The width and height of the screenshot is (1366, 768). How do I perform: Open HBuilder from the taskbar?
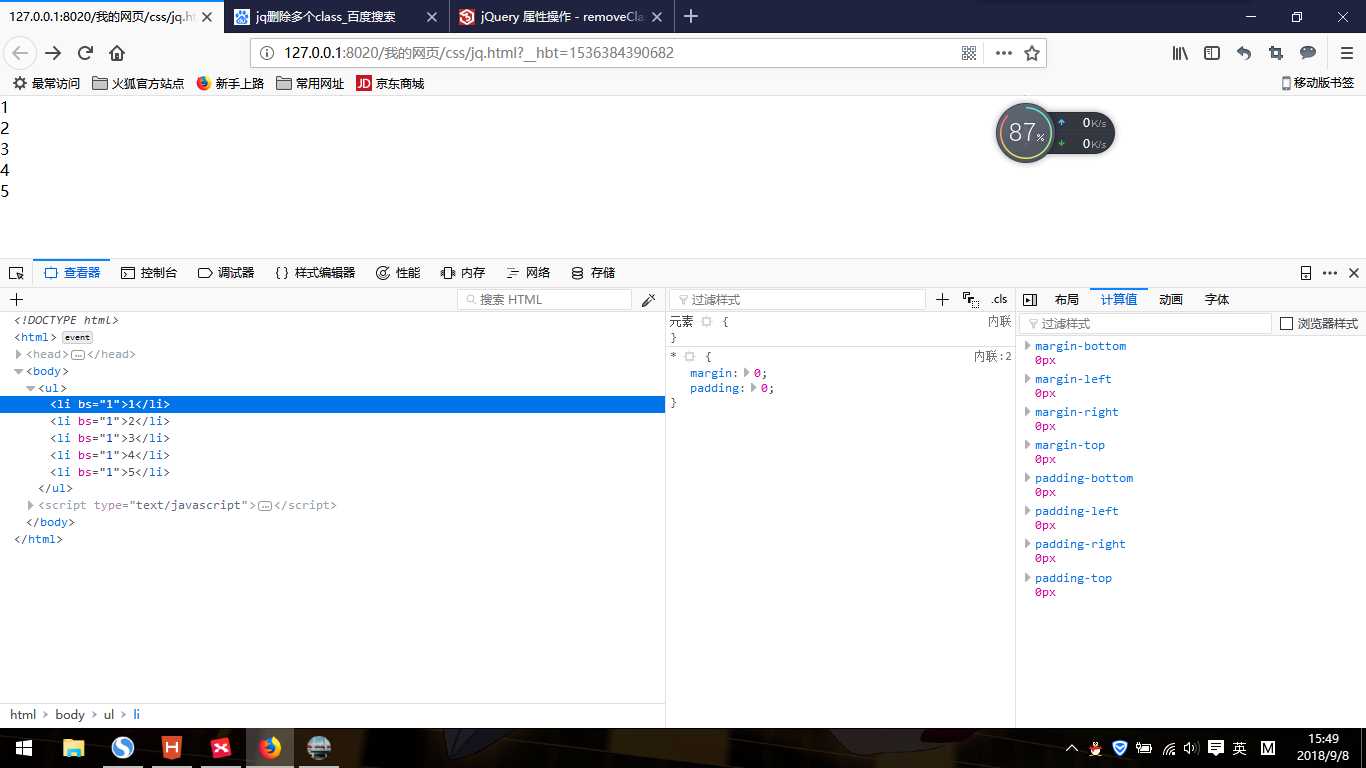point(172,748)
